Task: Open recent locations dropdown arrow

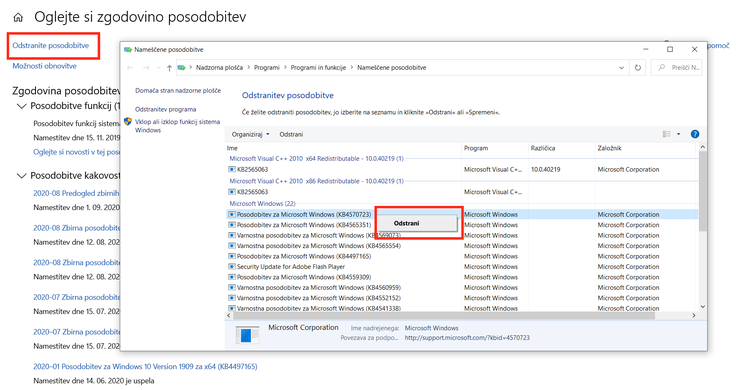Action: [159, 68]
